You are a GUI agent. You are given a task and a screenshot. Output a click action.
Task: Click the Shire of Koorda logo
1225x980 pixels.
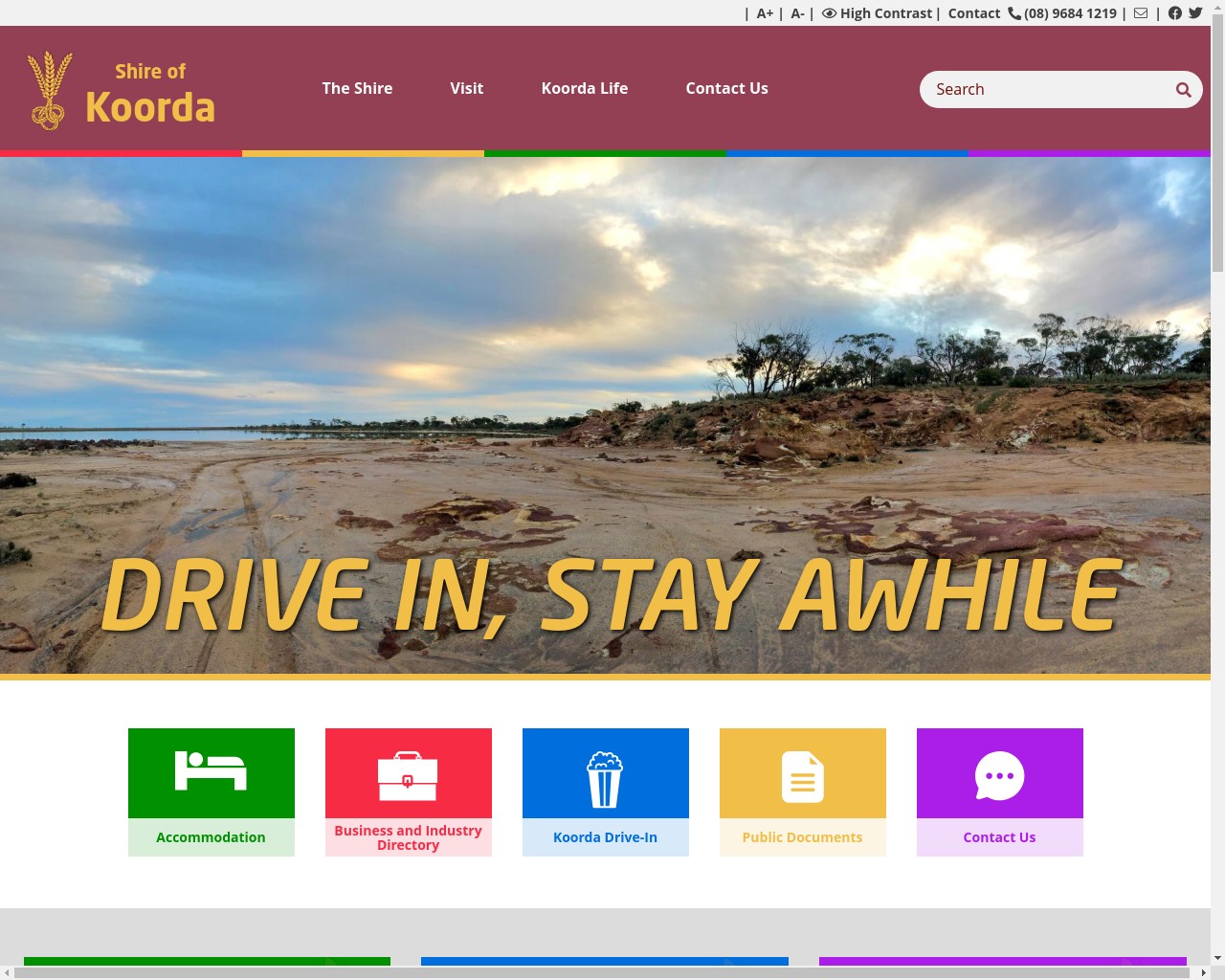click(x=122, y=90)
